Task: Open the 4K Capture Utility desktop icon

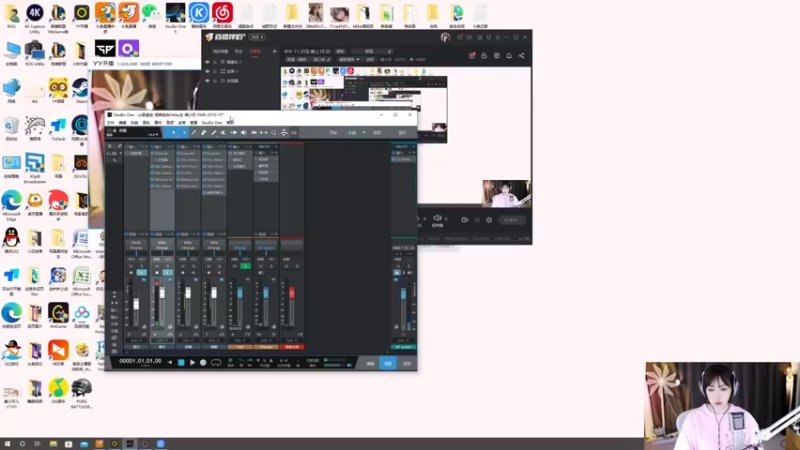Action: [x=35, y=16]
